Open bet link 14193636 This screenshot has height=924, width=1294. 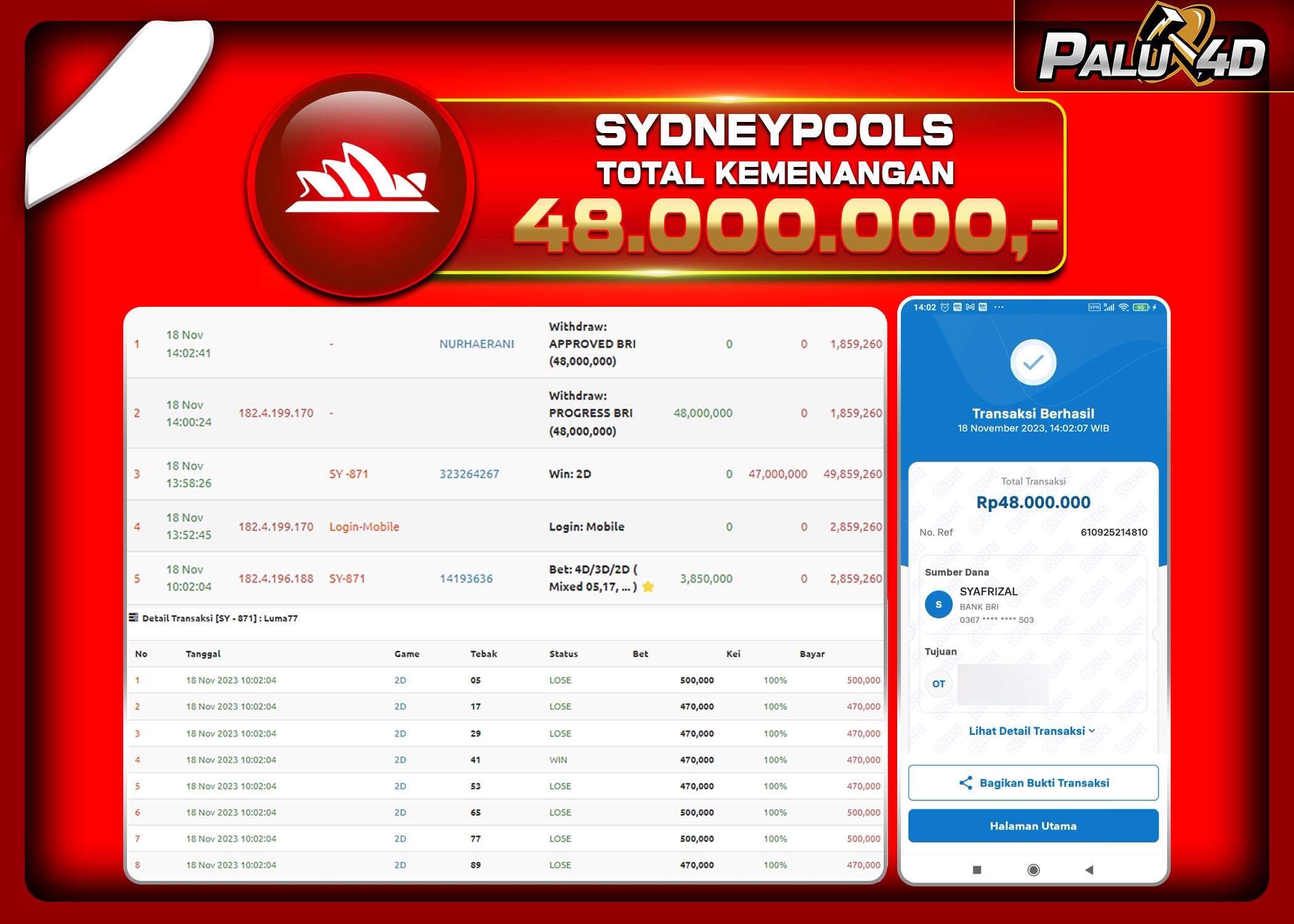(466, 579)
